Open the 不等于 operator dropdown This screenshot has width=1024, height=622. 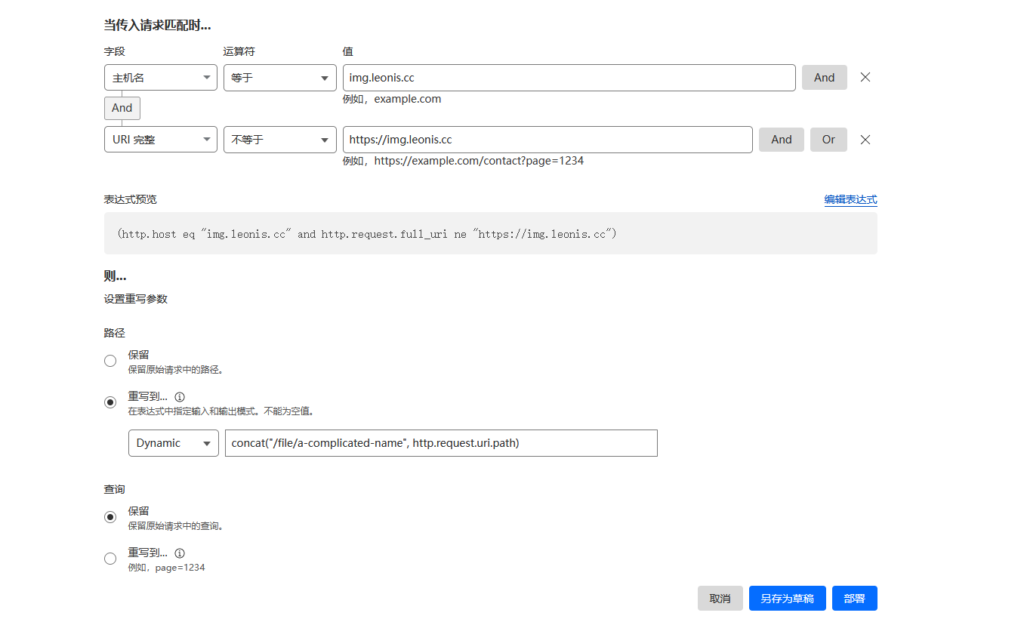click(x=279, y=140)
